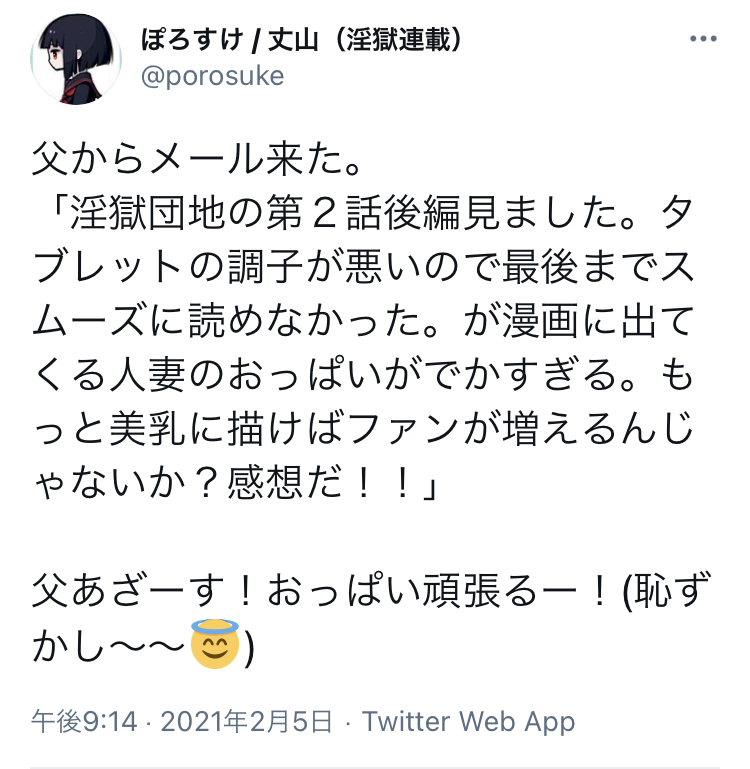Open the Twitter Web App source link
Screen dimensions: 750x769
pos(468,721)
